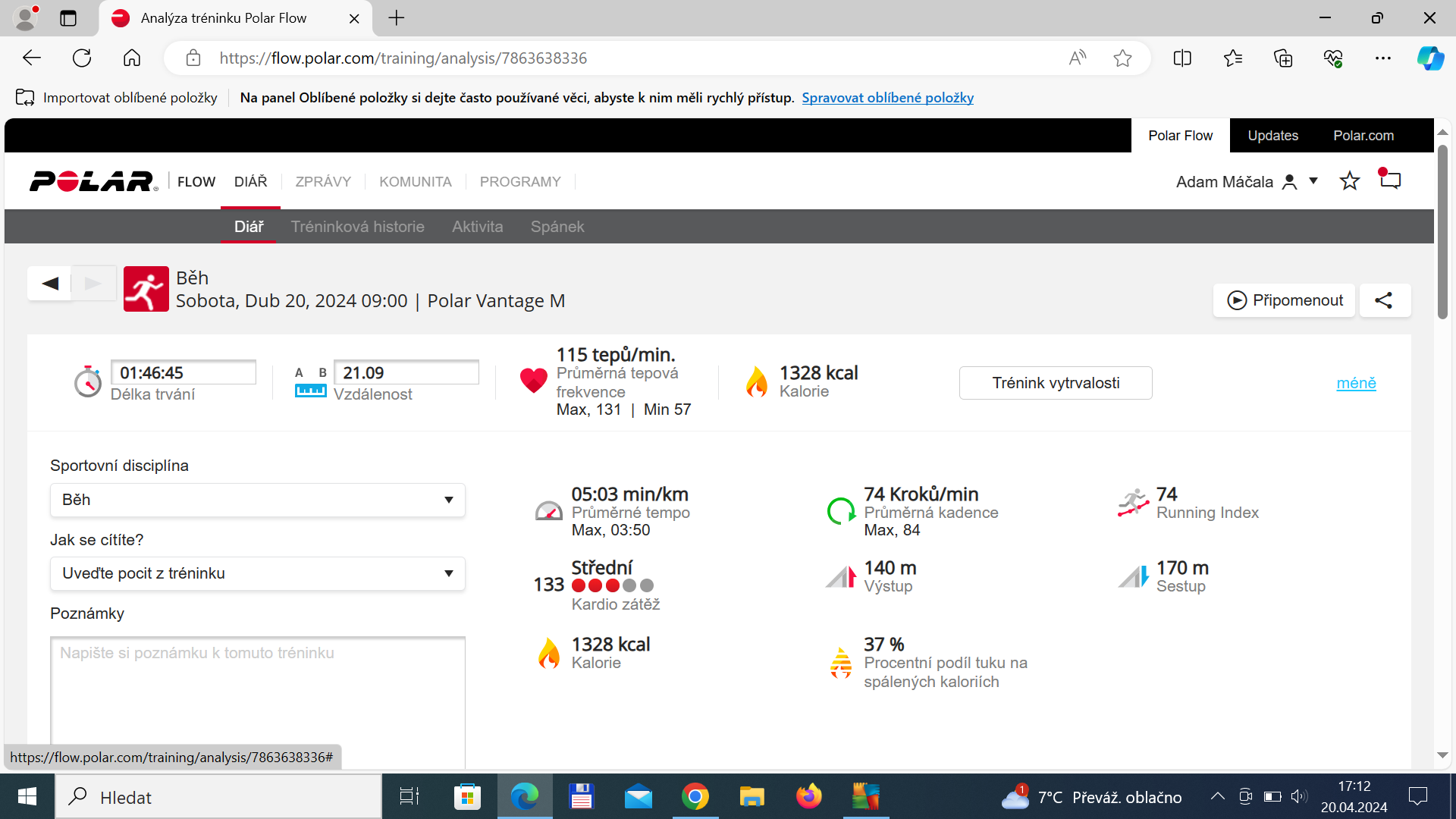This screenshot has height=819, width=1456.
Task: Click the 'méně' link
Action: click(x=1356, y=383)
